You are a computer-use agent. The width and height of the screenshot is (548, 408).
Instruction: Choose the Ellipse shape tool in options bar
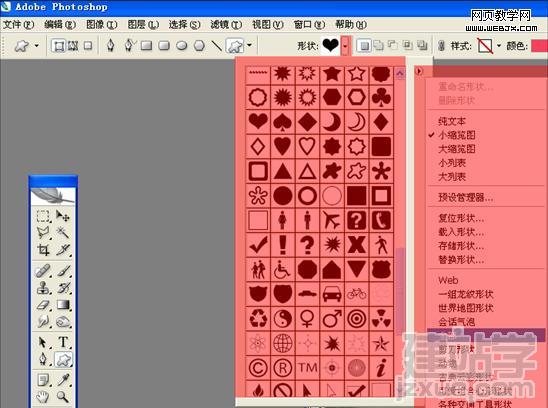click(181, 45)
